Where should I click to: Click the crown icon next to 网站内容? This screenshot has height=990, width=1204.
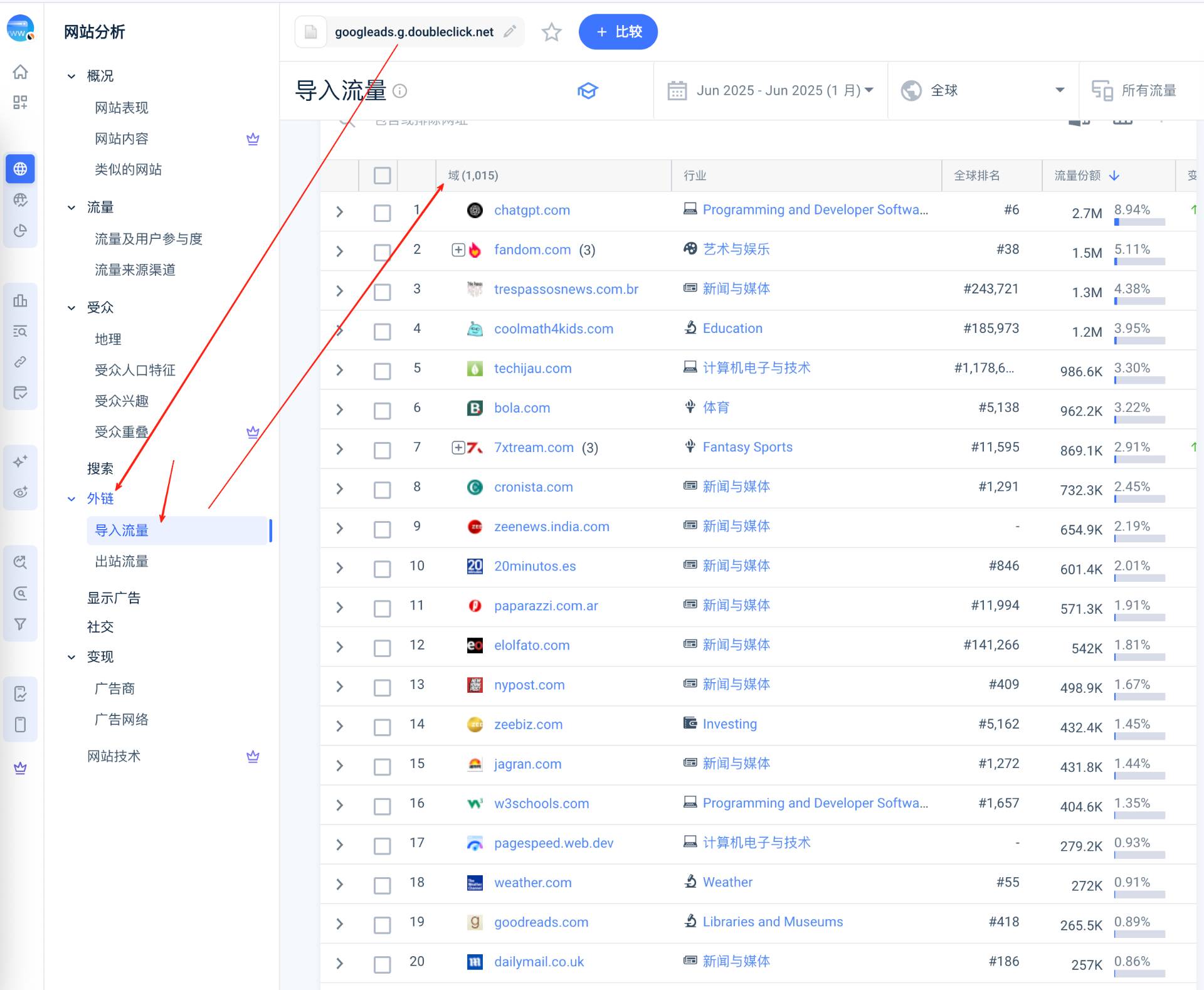pos(253,139)
